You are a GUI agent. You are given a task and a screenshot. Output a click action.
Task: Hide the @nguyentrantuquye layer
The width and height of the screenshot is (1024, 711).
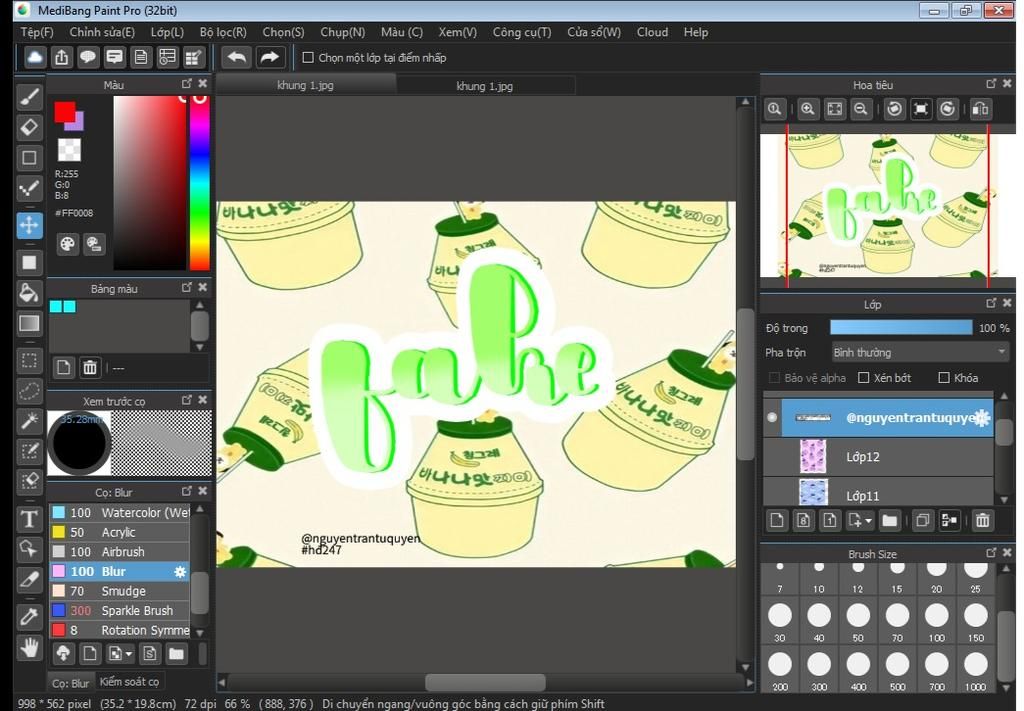pos(772,417)
